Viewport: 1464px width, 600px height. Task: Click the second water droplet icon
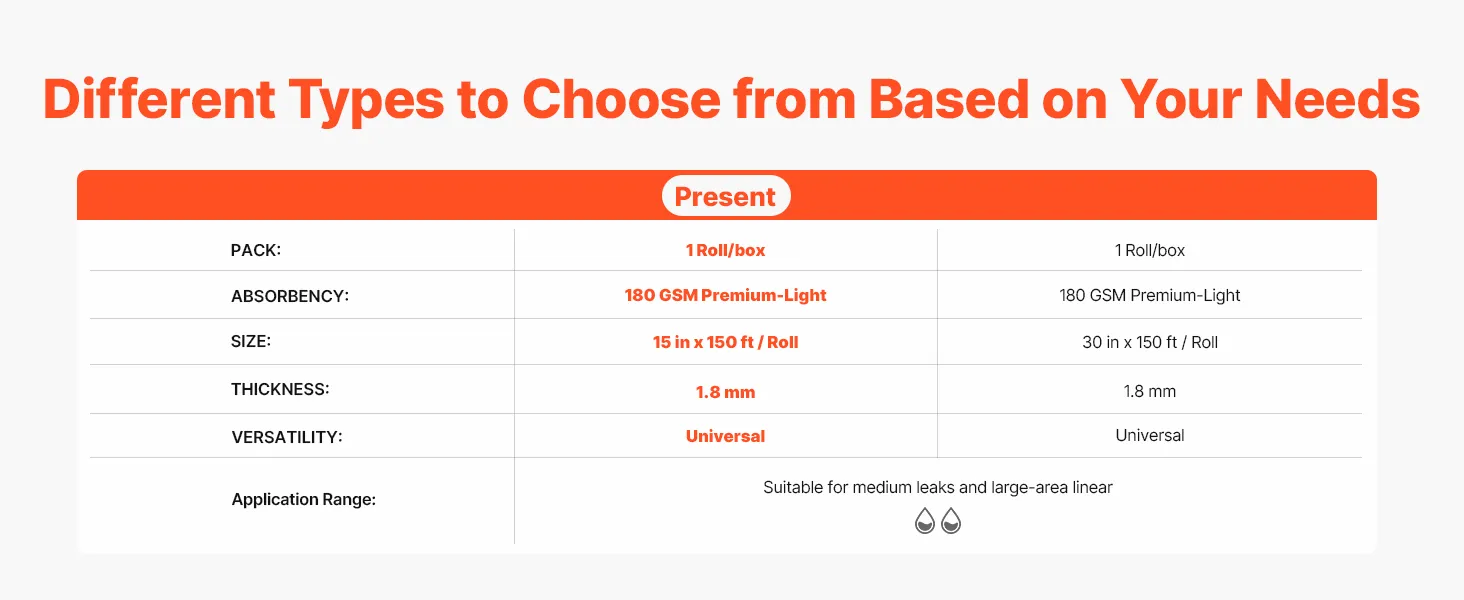pyautogui.click(x=951, y=521)
